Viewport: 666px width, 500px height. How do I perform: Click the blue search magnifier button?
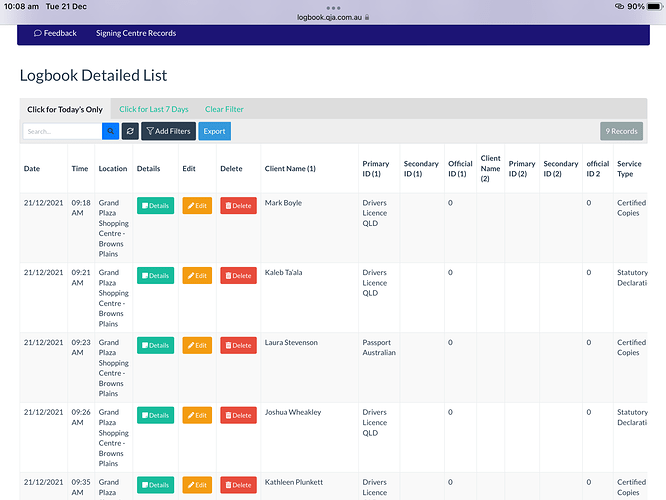(110, 131)
